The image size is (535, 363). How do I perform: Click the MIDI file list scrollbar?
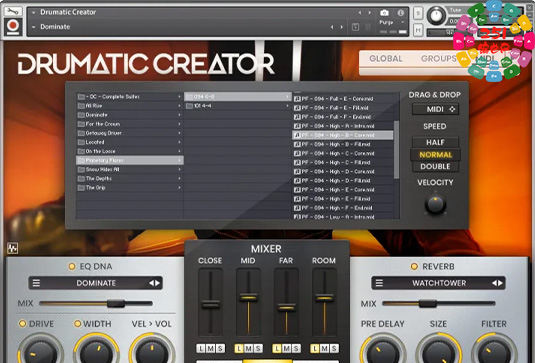click(x=396, y=149)
